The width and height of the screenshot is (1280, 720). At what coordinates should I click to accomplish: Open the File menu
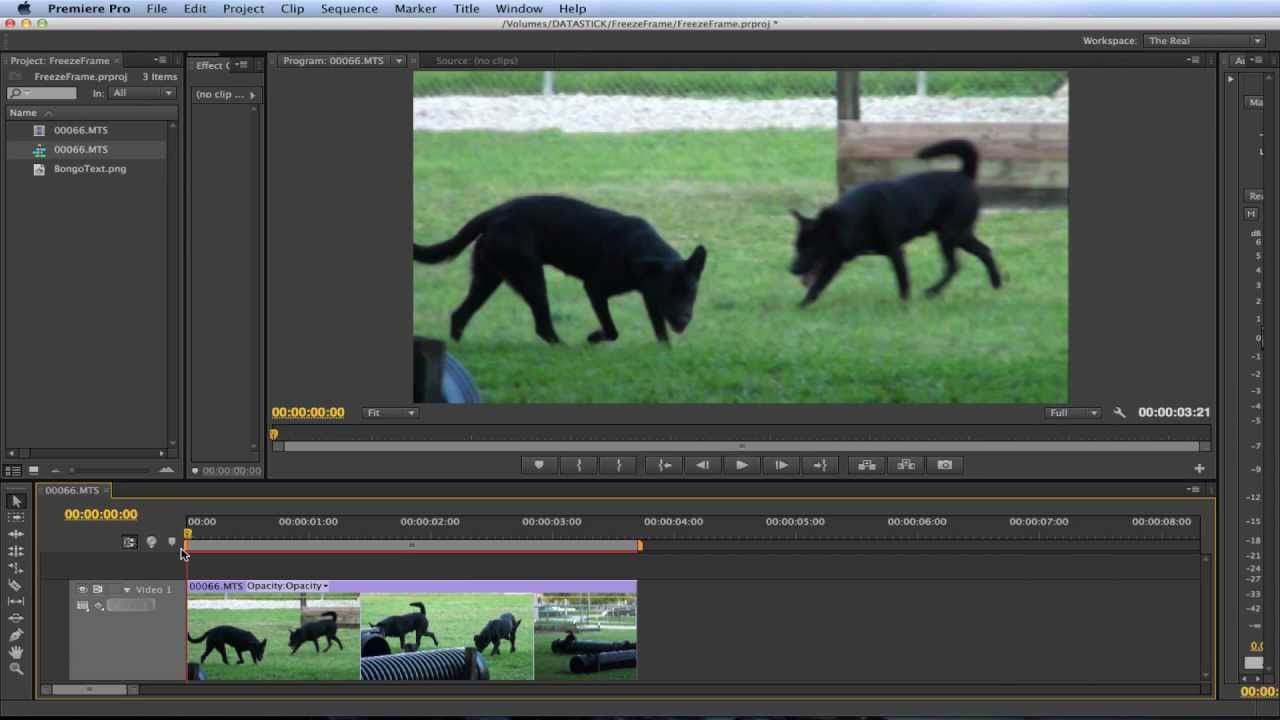157,9
